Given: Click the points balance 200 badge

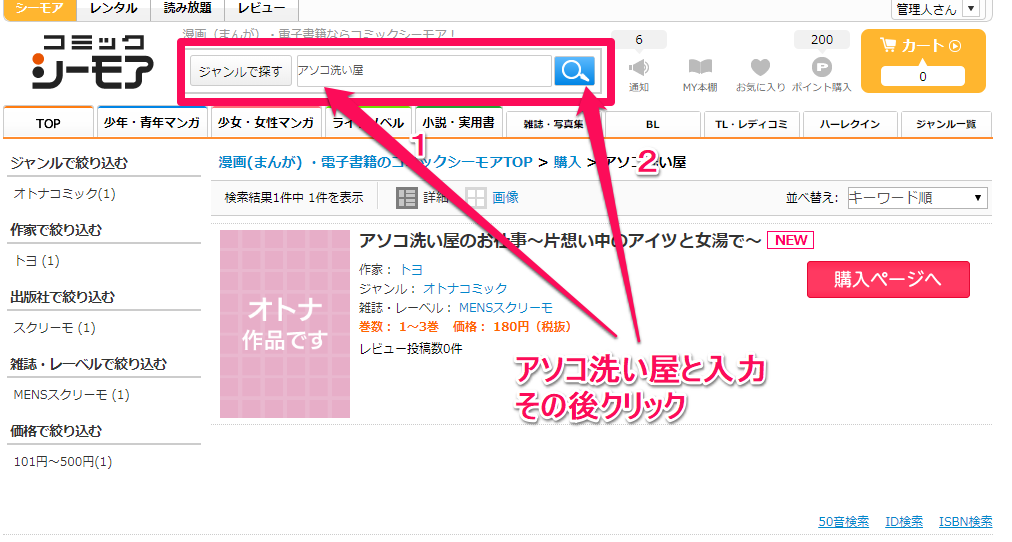Looking at the screenshot, I should (x=822, y=40).
